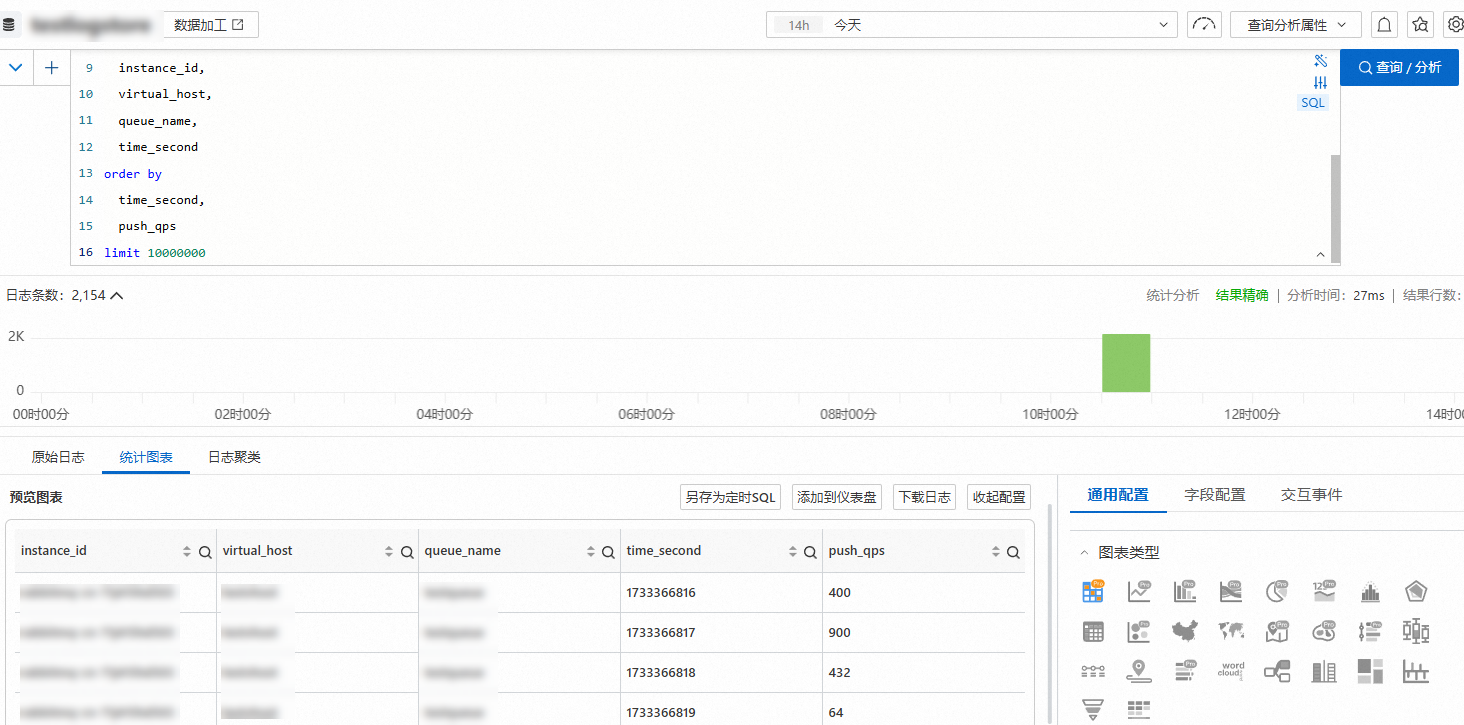Click the query editor vertical scrollbar
This screenshot has height=725, width=1464.
point(1335,210)
